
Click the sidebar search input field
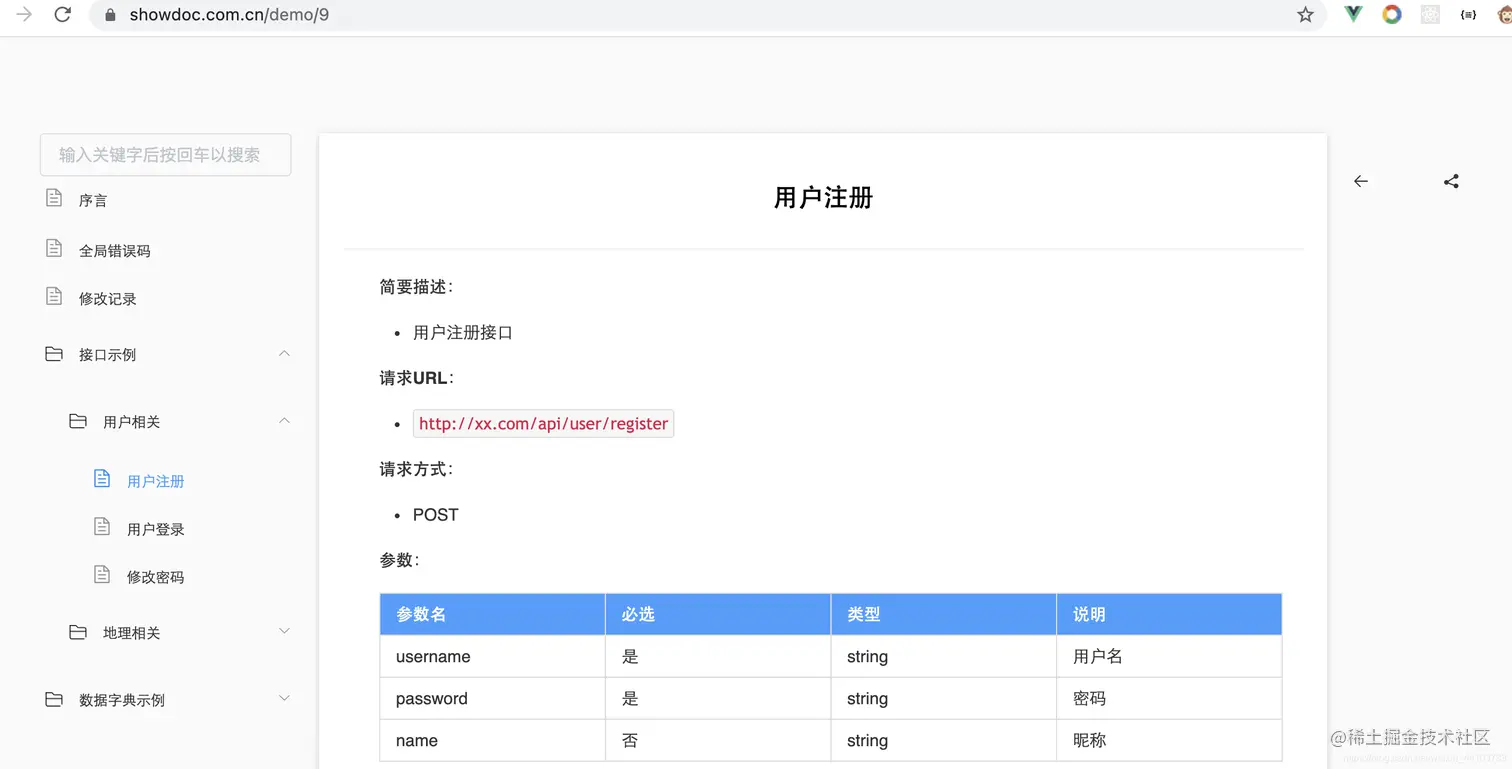coord(165,154)
